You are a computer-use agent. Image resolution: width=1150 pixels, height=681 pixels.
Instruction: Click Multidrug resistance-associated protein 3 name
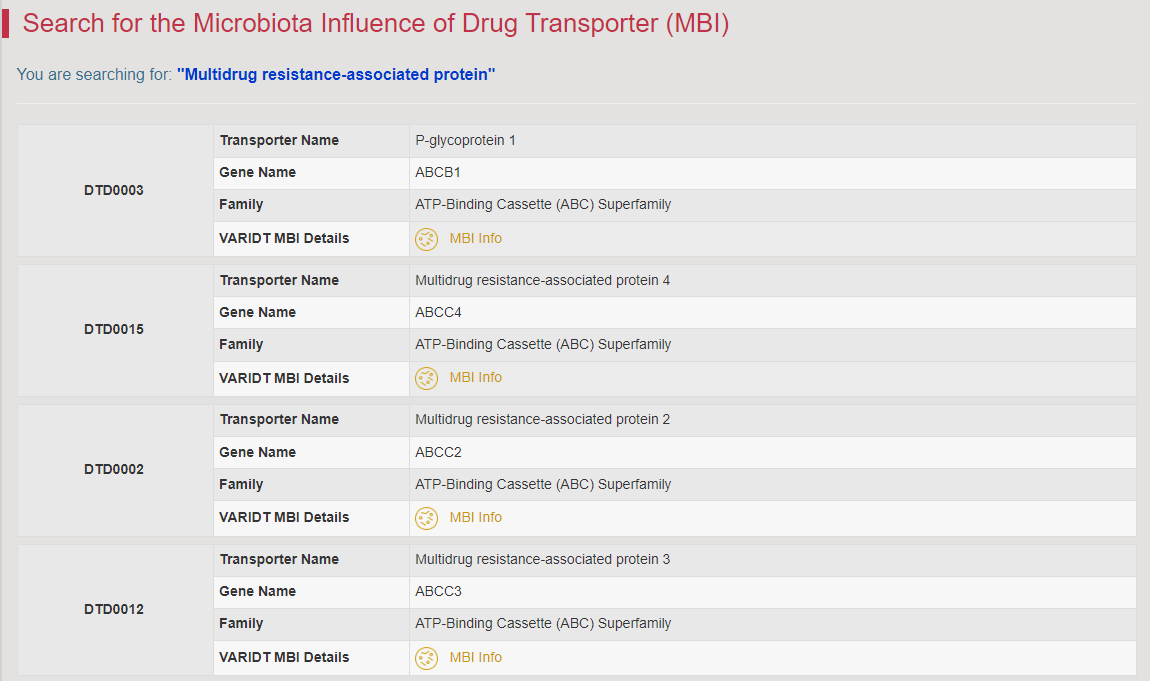[542, 560]
